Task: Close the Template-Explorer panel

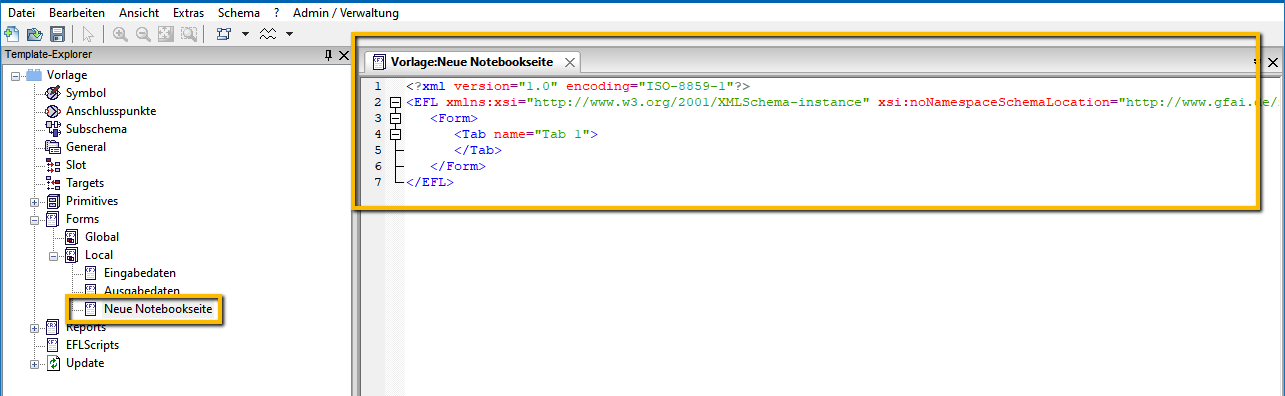Action: pos(343,56)
